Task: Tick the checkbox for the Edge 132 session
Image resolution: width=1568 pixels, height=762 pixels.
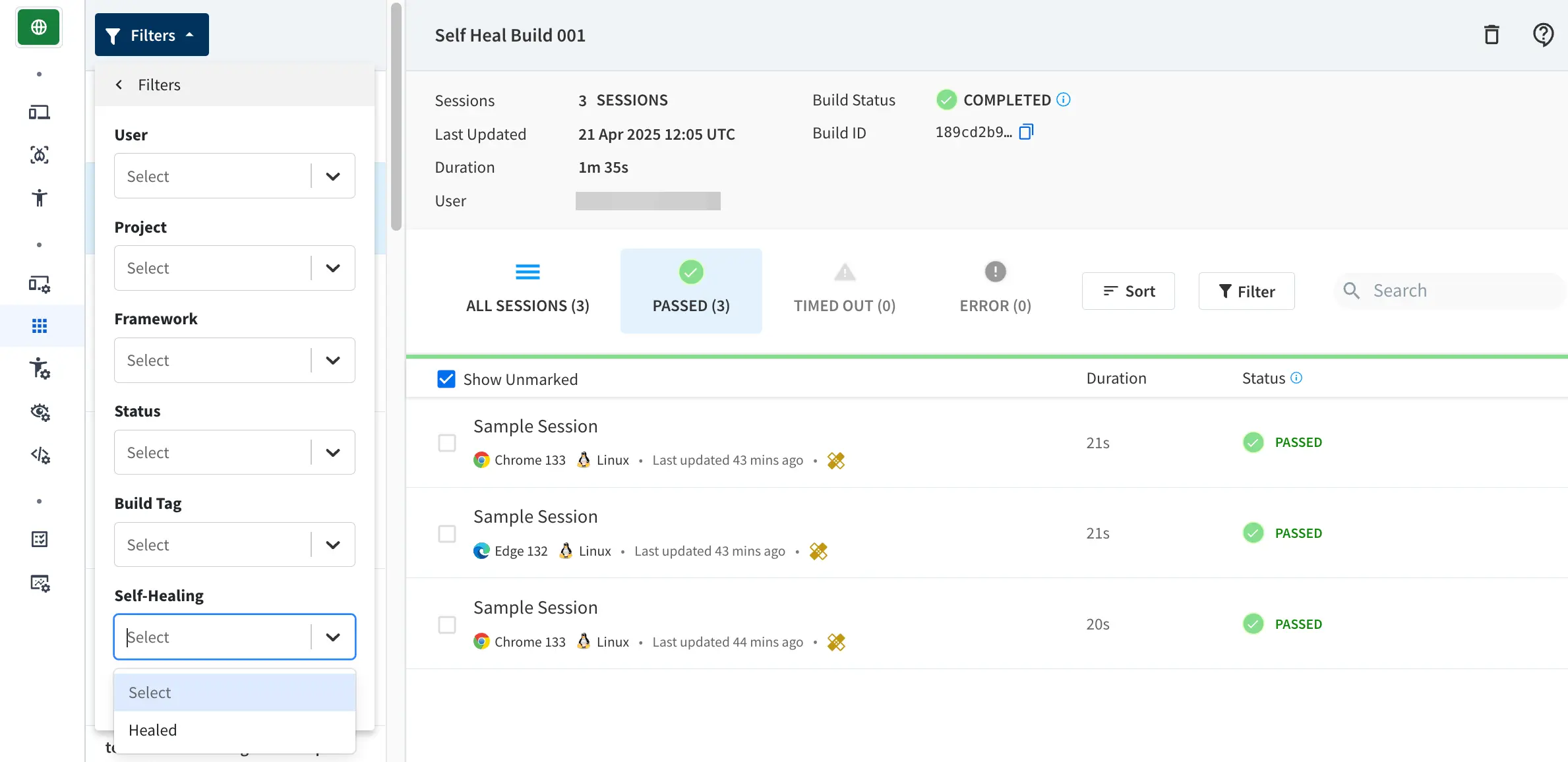Action: (447, 533)
